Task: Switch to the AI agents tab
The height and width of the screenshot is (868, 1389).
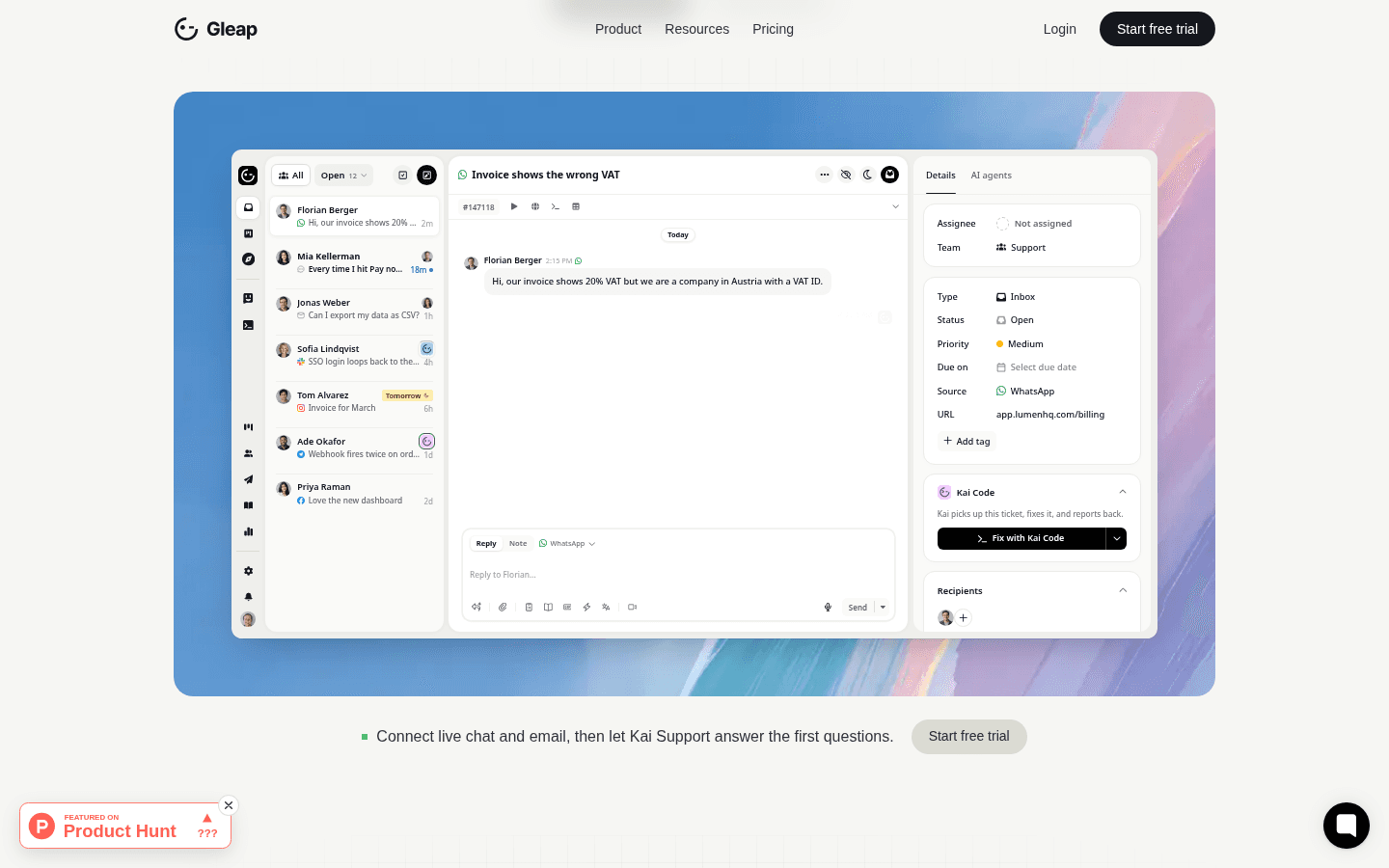Action: (992, 176)
